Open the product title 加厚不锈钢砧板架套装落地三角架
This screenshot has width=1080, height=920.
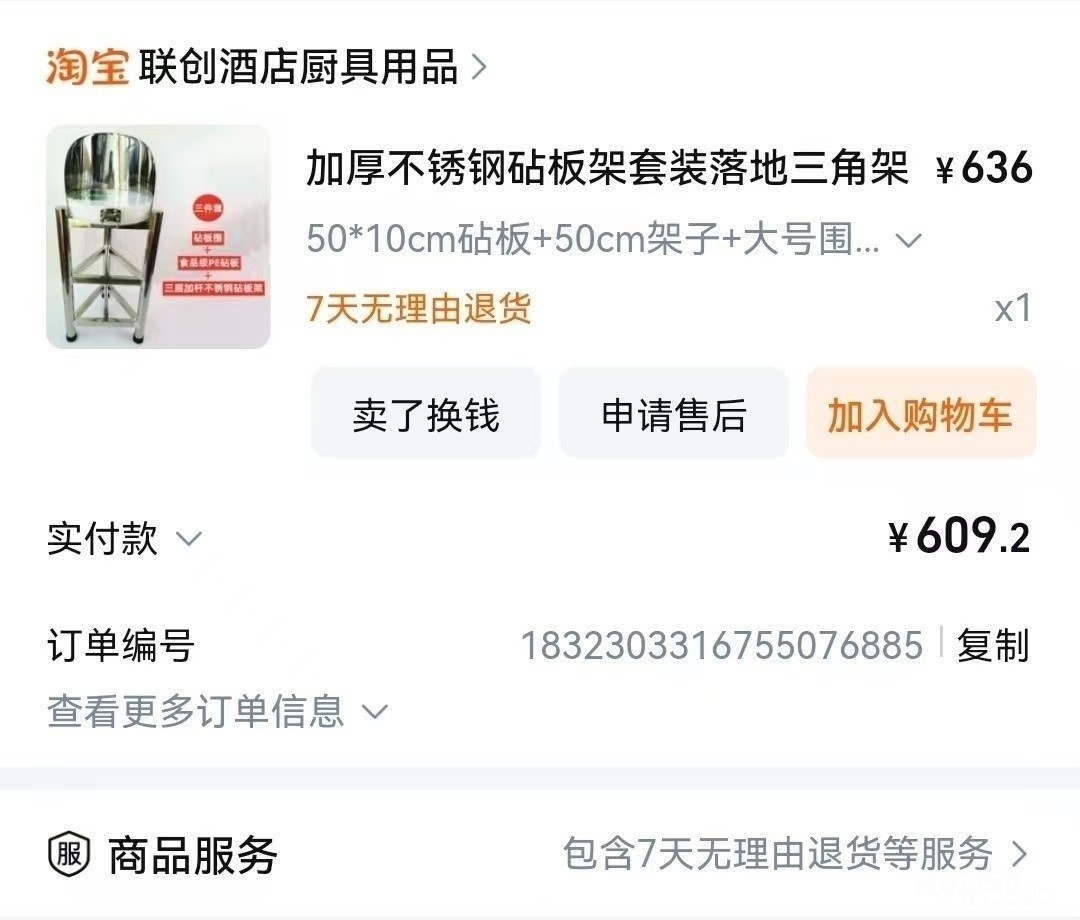coord(607,167)
